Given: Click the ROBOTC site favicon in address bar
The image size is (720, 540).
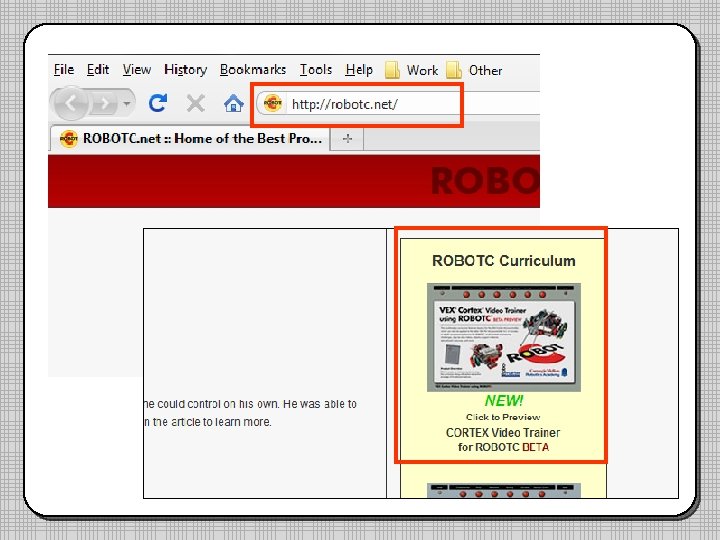Looking at the screenshot, I should click(273, 103).
